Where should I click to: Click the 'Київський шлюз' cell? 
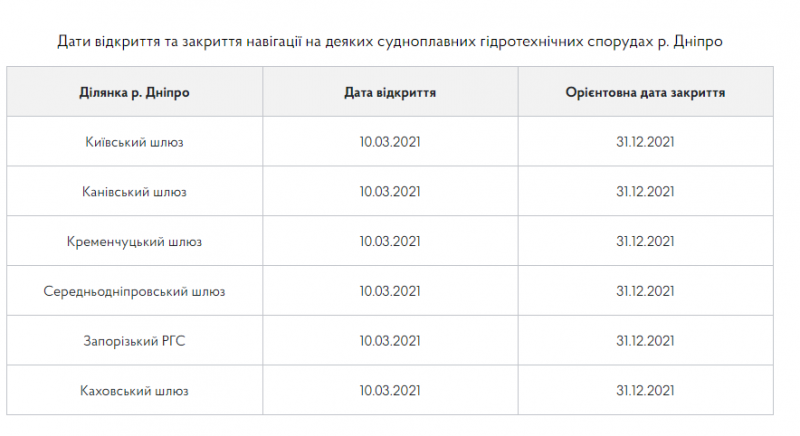(x=134, y=142)
